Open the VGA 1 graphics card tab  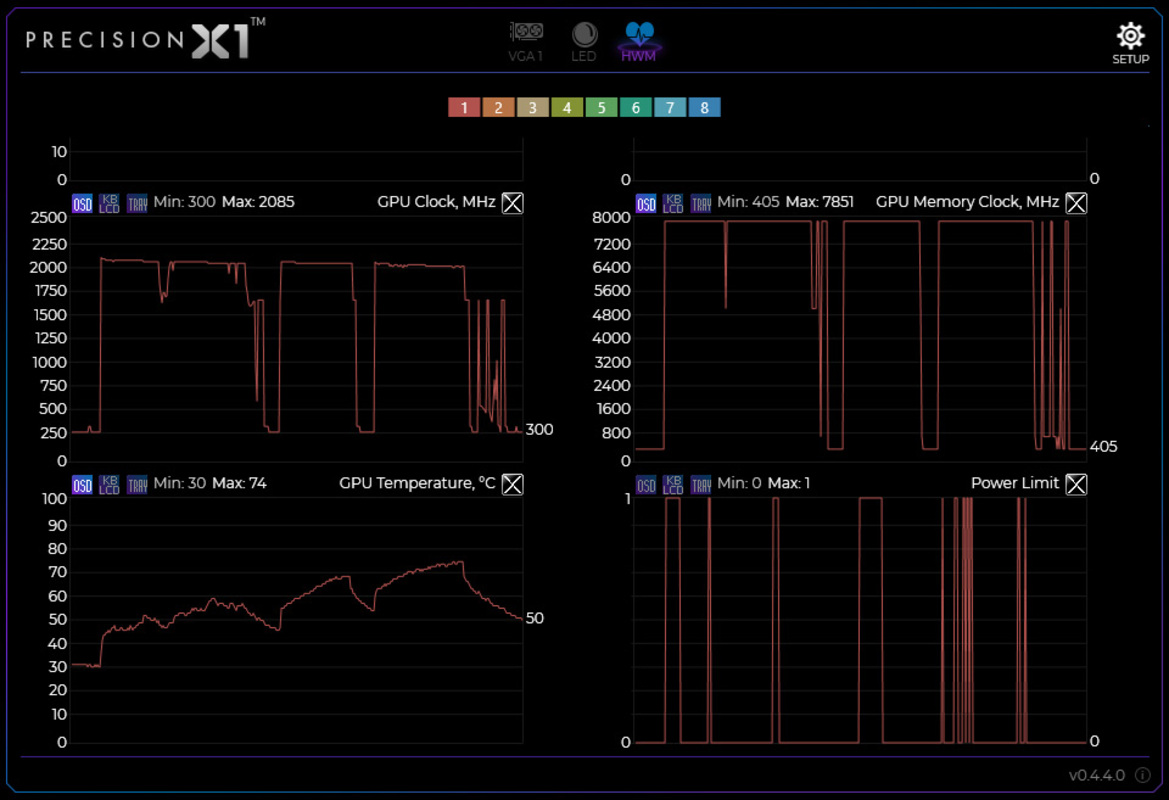526,41
